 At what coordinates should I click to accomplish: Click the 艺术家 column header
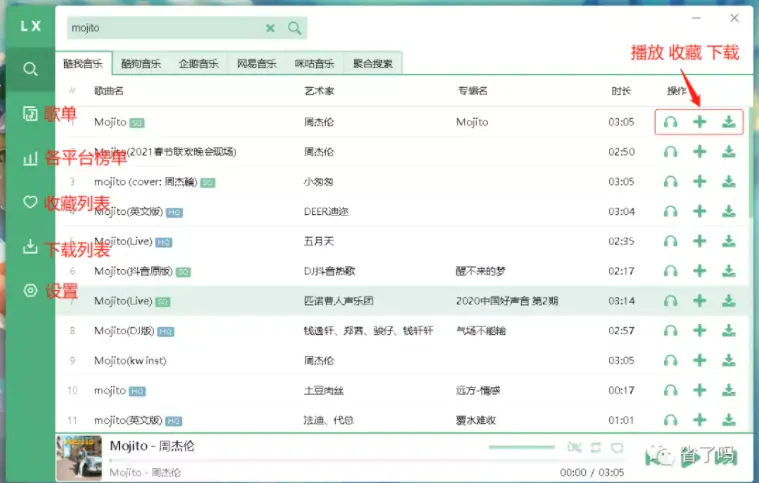tap(319, 91)
